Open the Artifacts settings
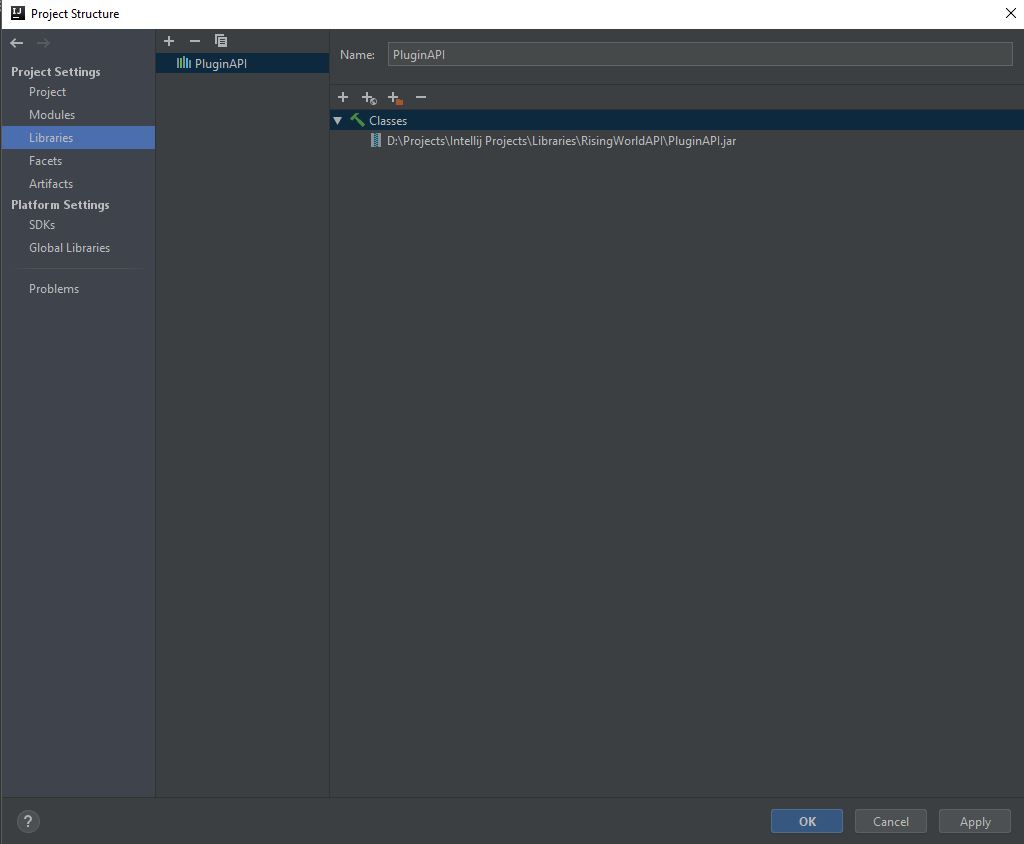 tap(51, 184)
